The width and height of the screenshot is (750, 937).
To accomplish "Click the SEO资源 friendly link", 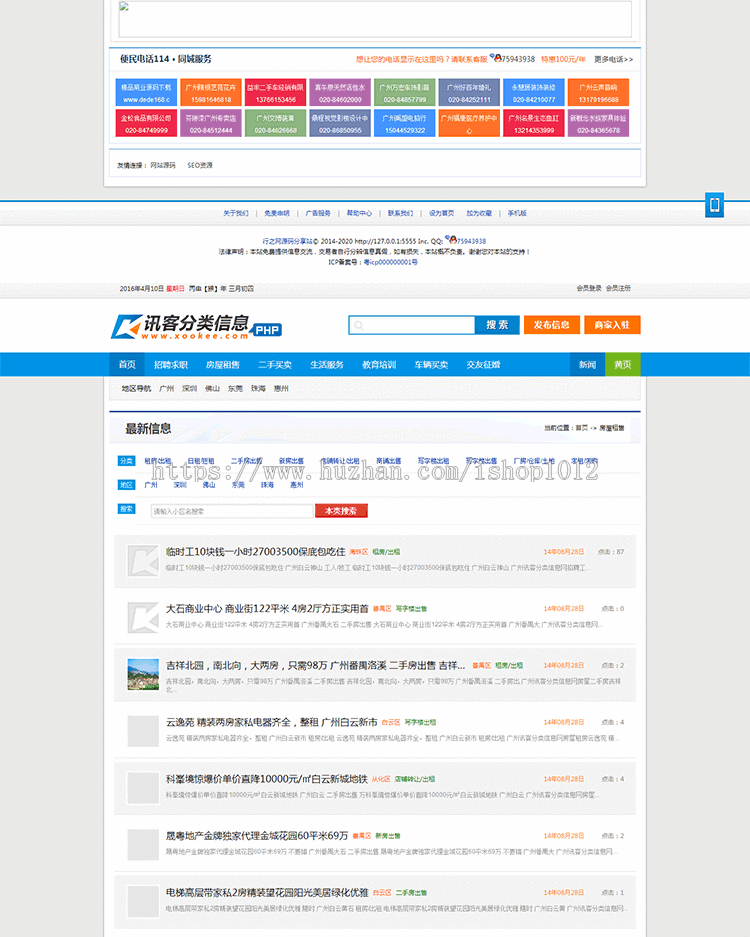I will pyautogui.click(x=200, y=165).
